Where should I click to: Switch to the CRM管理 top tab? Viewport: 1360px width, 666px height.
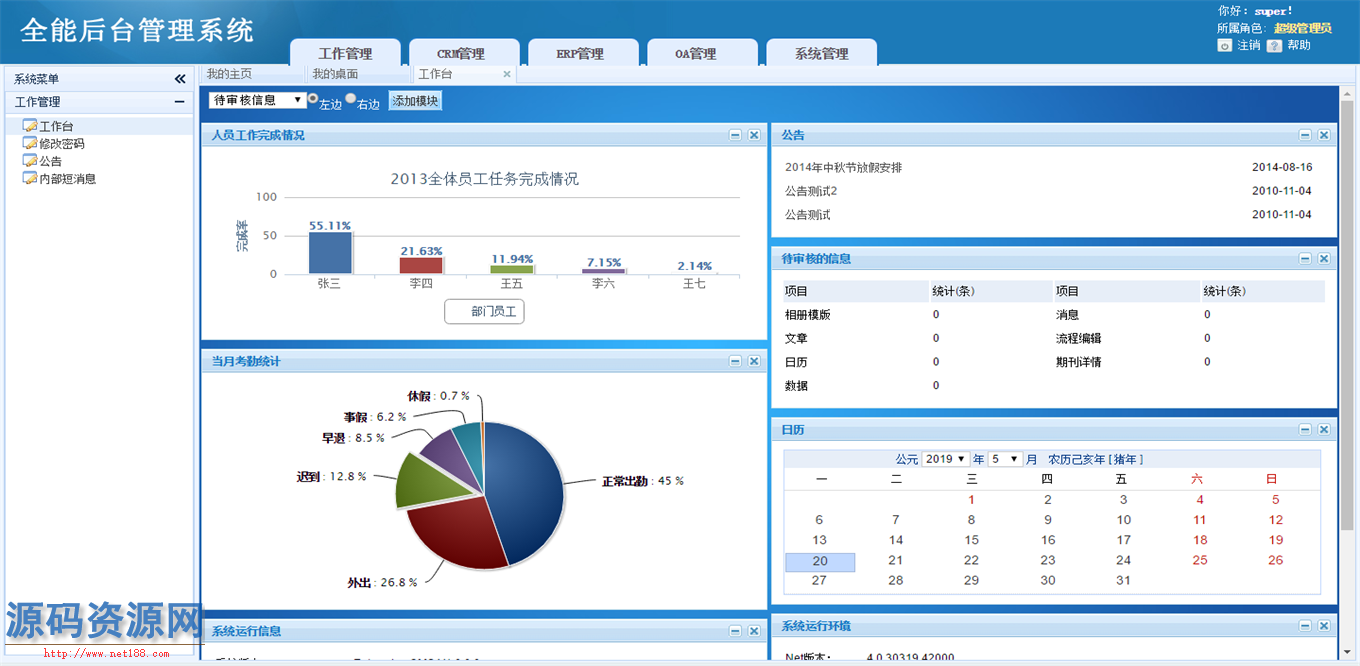click(x=460, y=54)
